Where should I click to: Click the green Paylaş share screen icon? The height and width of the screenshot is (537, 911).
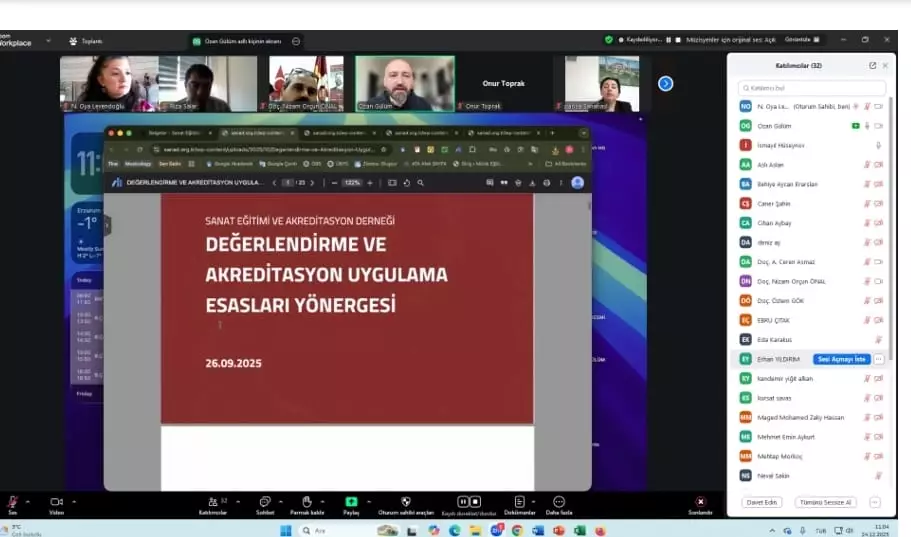click(351, 501)
